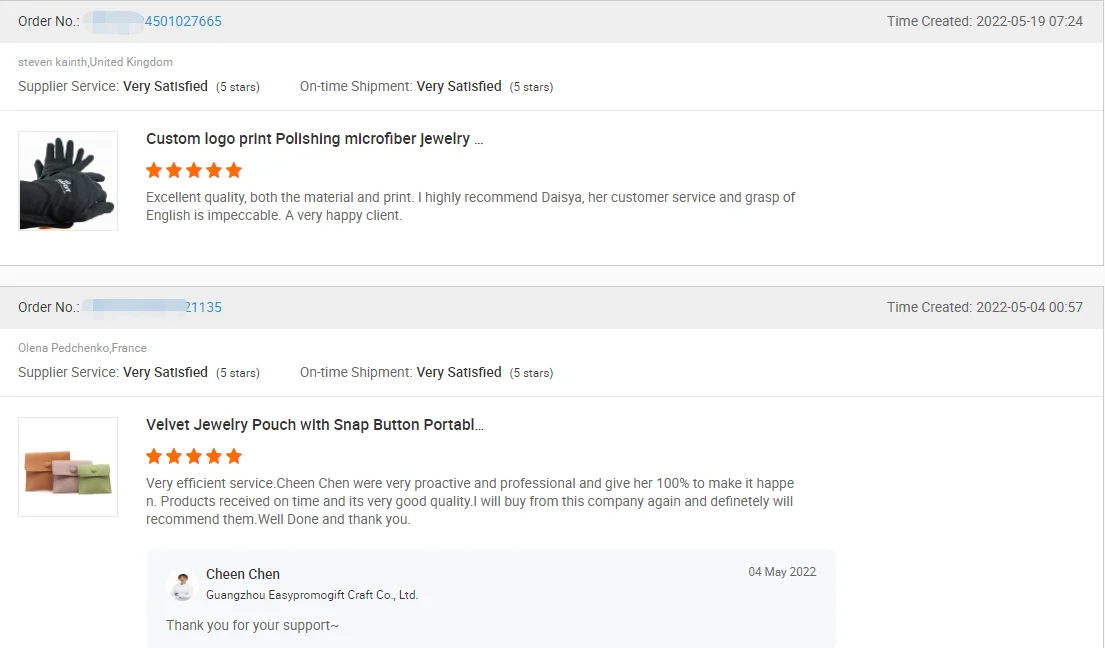
Task: Click the second review's Supplier Service rating
Action: click(x=138, y=373)
